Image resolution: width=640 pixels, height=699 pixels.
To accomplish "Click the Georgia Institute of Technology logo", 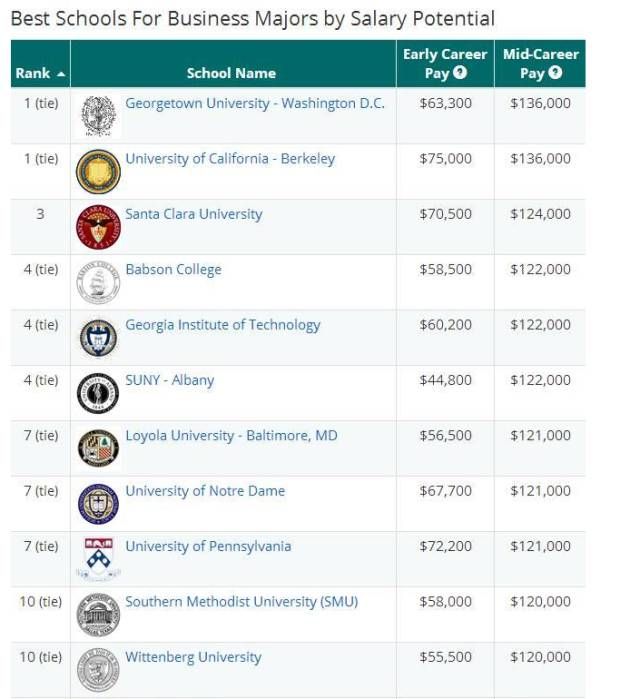I will point(98,338).
